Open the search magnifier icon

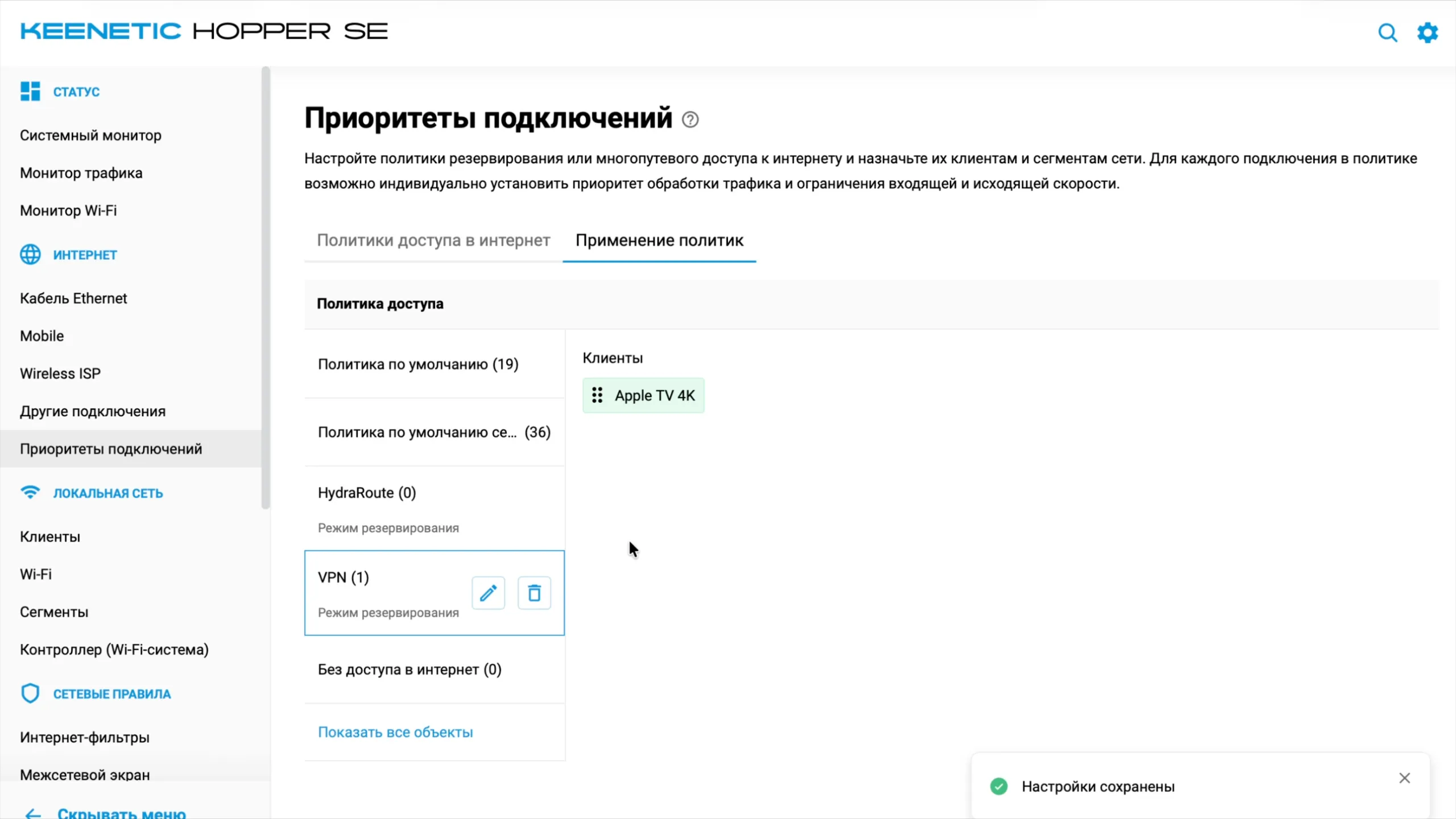click(1388, 32)
